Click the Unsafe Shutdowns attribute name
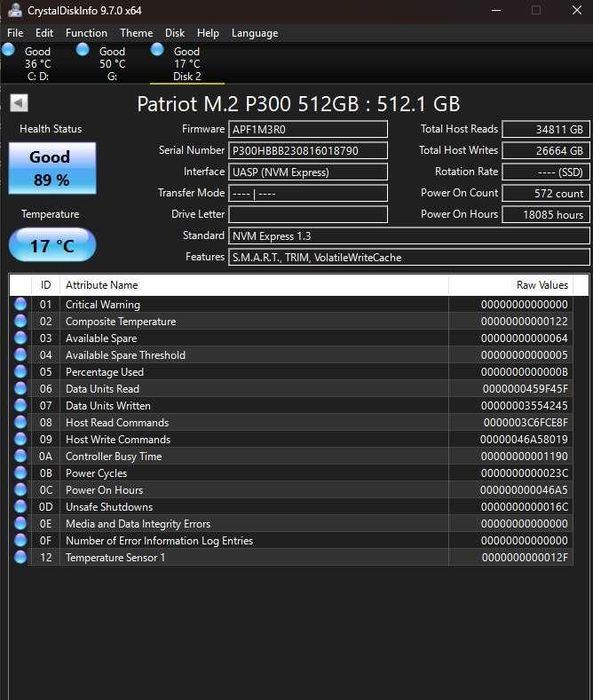 pos(109,507)
